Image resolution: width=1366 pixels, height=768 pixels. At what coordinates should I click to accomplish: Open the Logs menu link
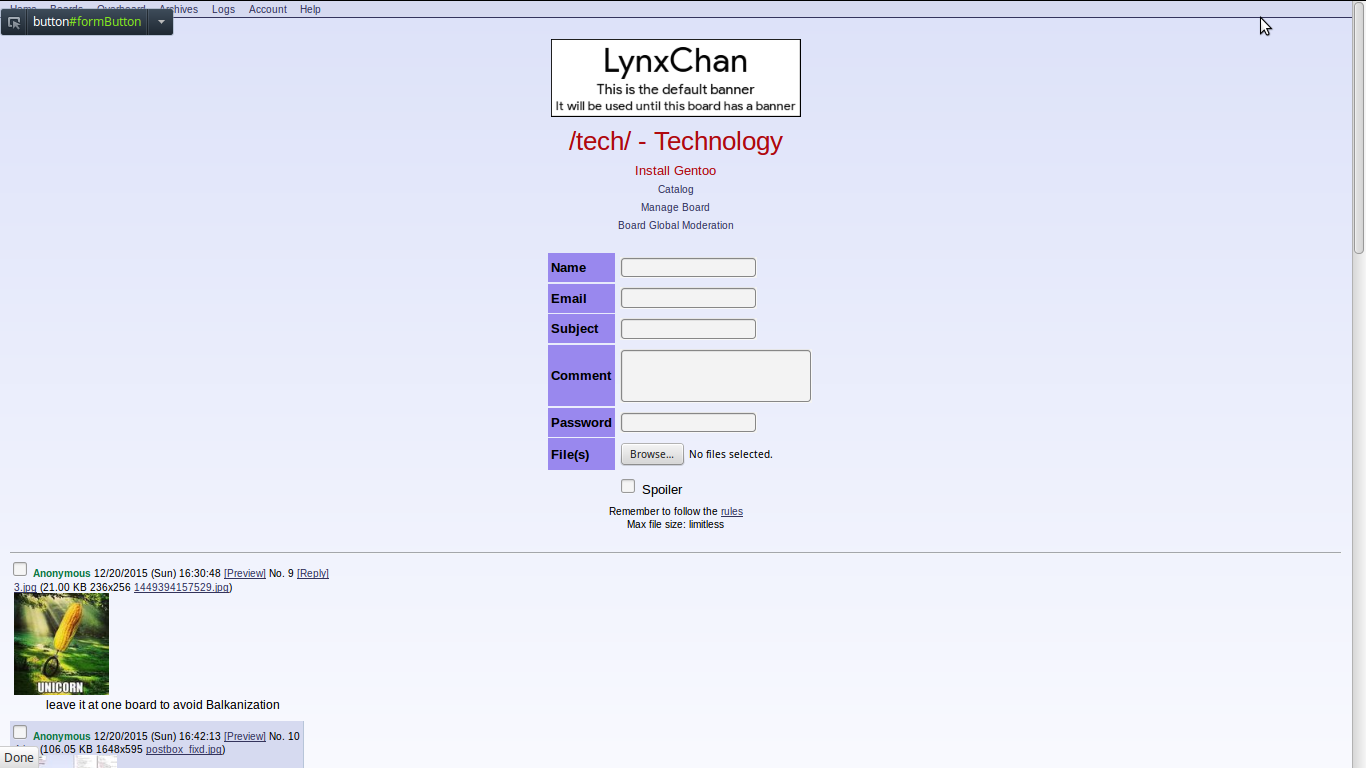(x=224, y=9)
